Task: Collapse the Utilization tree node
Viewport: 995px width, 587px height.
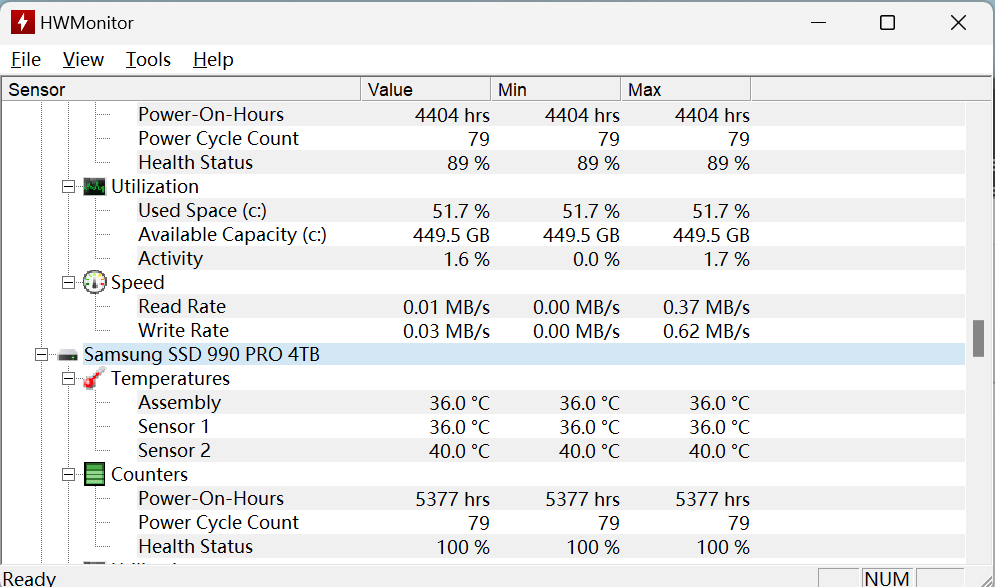Action: click(68, 187)
